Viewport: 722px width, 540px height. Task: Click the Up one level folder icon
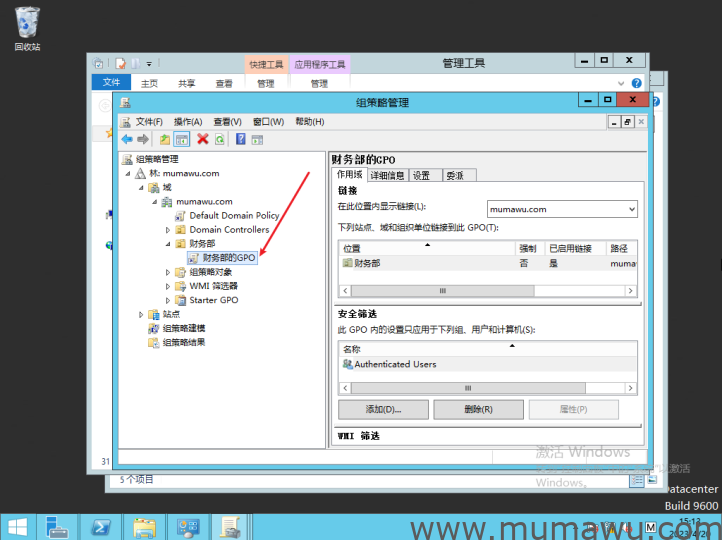165,139
